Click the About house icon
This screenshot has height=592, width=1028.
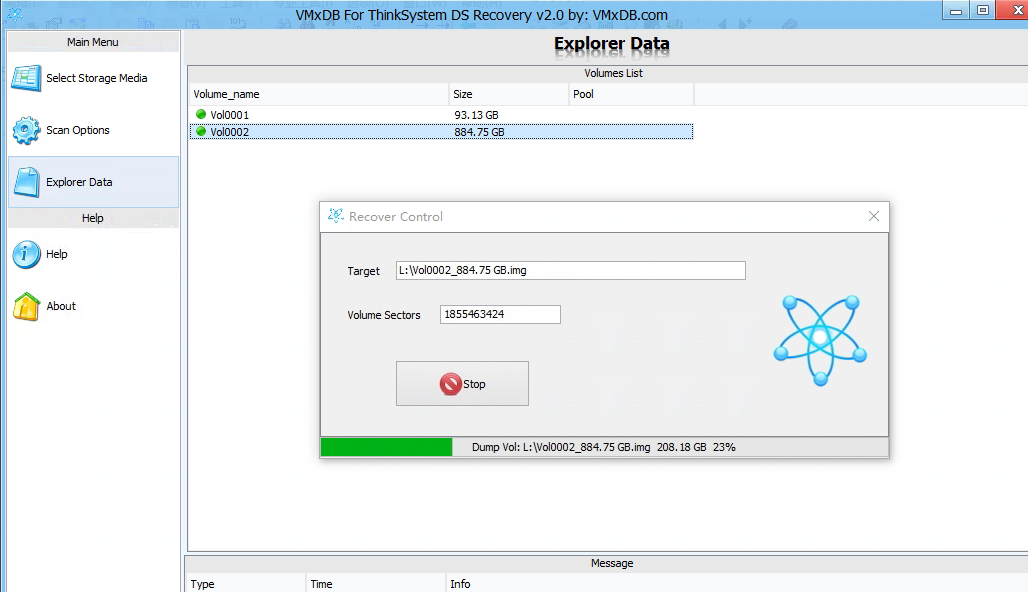click(x=26, y=306)
